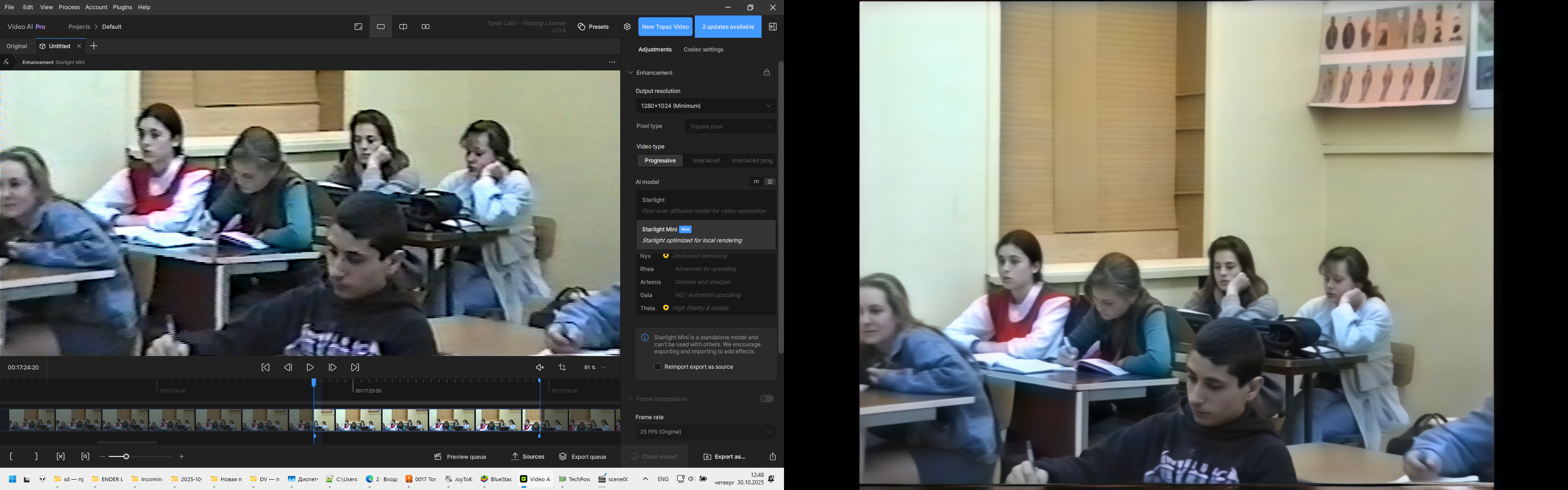Select Interlaced prog. video type
The height and width of the screenshot is (490, 1568).
[752, 161]
